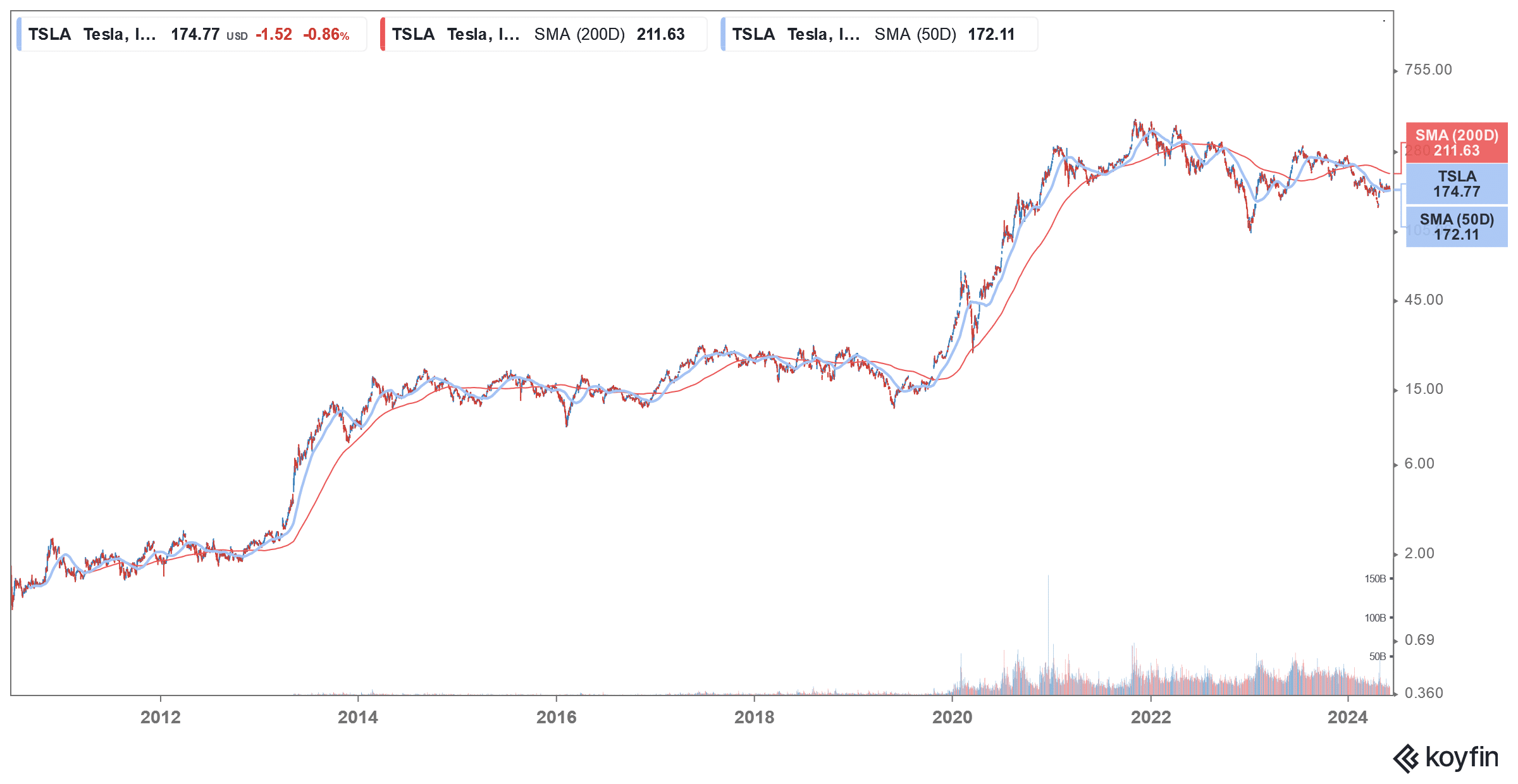
Task: Click the 15.00 price axis value
Action: 1424,389
